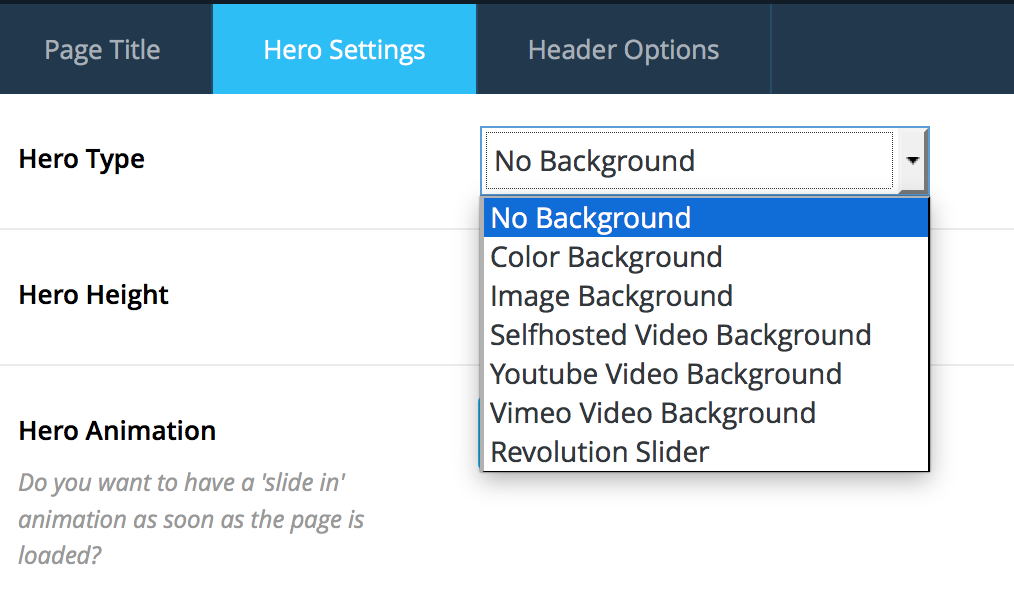Pick Vimeo Video Background option
The width and height of the screenshot is (1014, 594).
pos(706,413)
